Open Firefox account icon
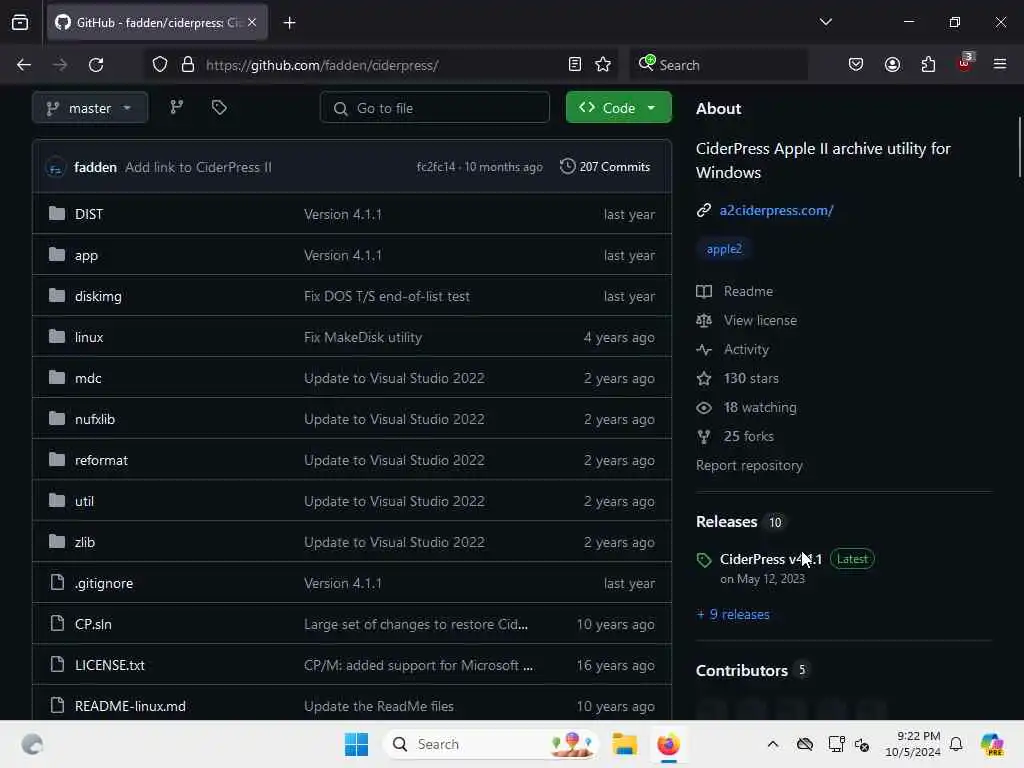Screen dimensions: 1024x768 (x=892, y=65)
